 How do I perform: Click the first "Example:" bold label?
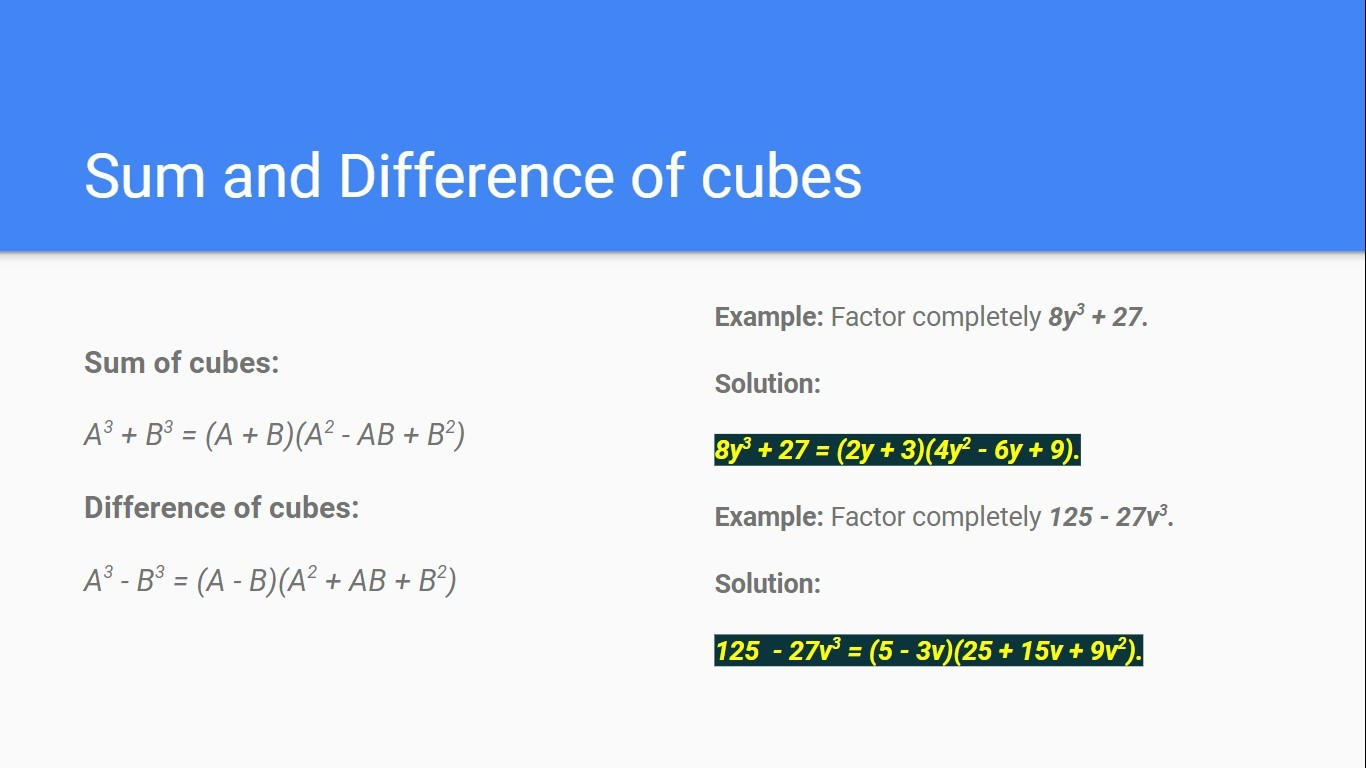[769, 317]
